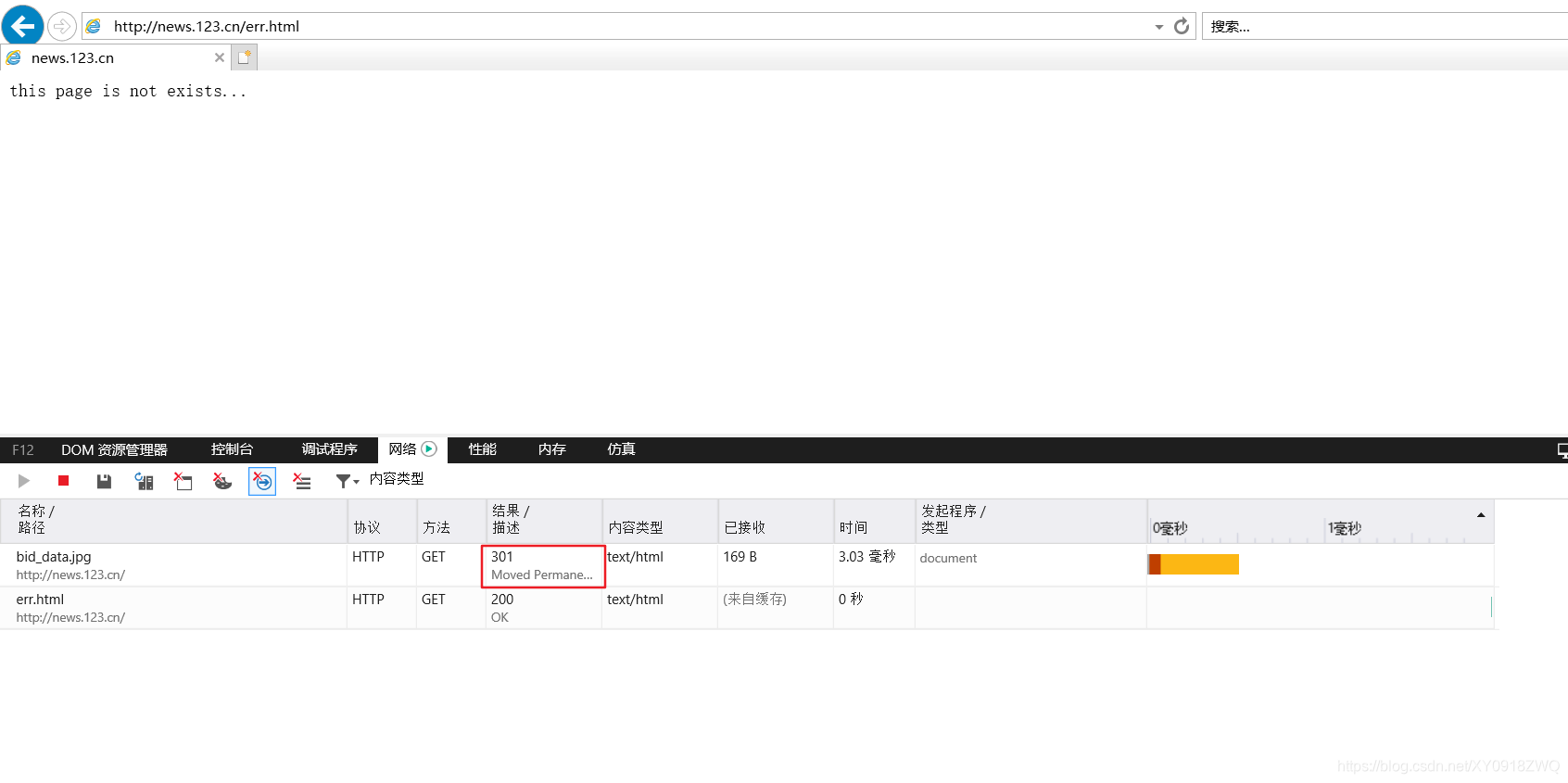Start network capture with the play icon
Screen dimensions: 1568x783
[x=24, y=481]
